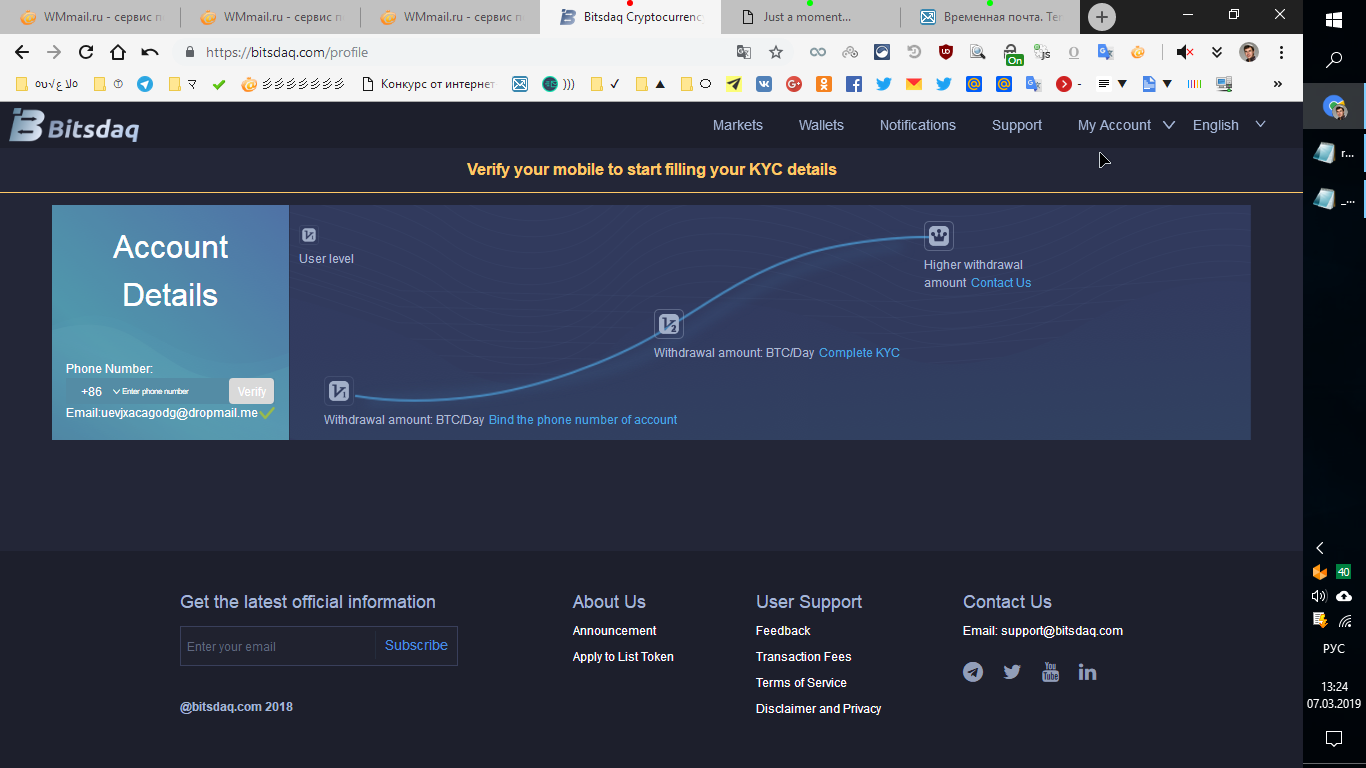Image resolution: width=1366 pixels, height=768 pixels.
Task: Click the volume icon in system tray
Action: 1319,596
